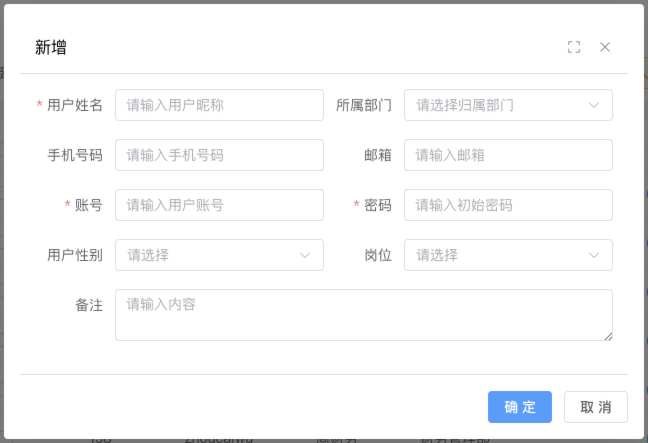Select the 邮箱 input field

tap(508, 155)
